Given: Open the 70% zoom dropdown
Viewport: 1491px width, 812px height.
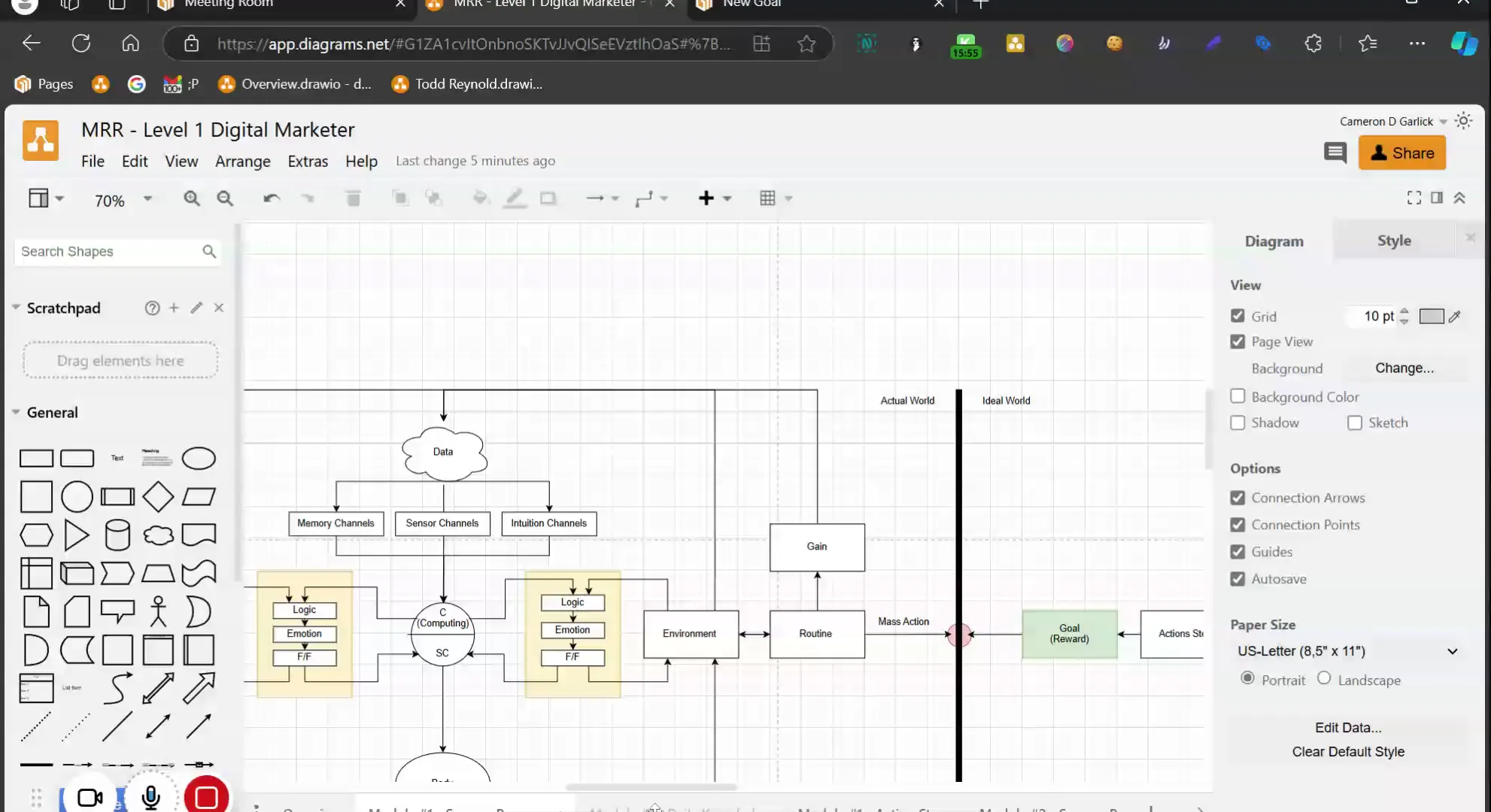Looking at the screenshot, I should [x=123, y=200].
